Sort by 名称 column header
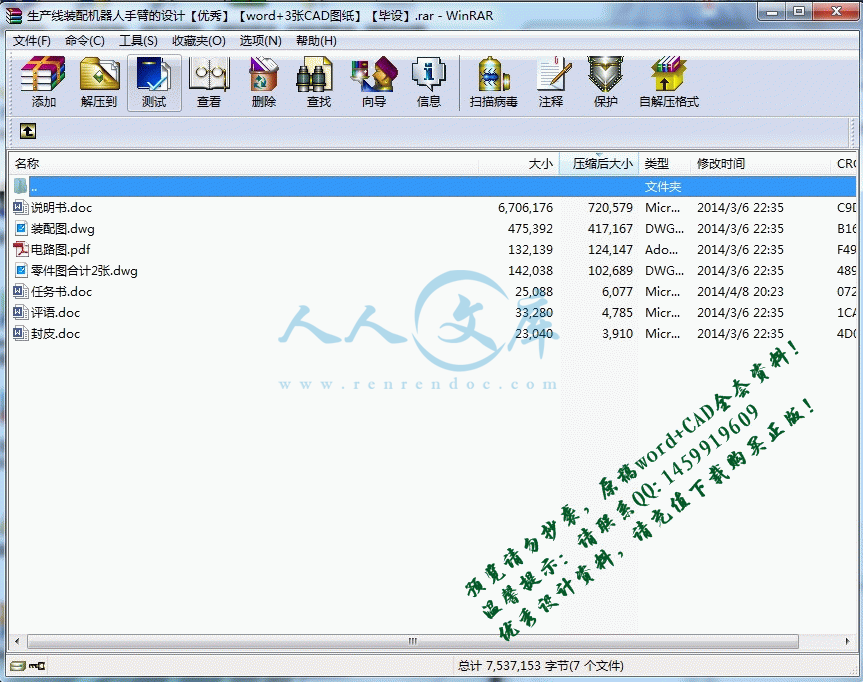Image resolution: width=863 pixels, height=682 pixels. [244, 163]
